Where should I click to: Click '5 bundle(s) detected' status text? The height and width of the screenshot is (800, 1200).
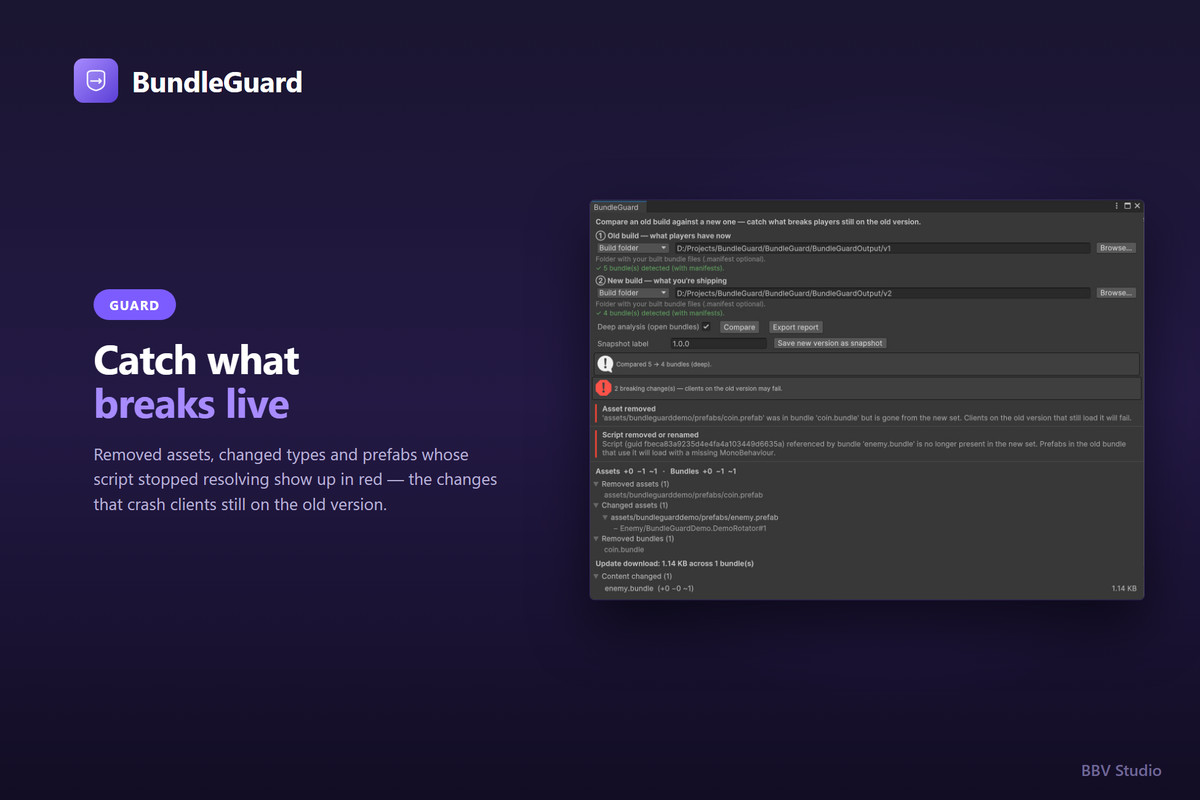point(660,268)
